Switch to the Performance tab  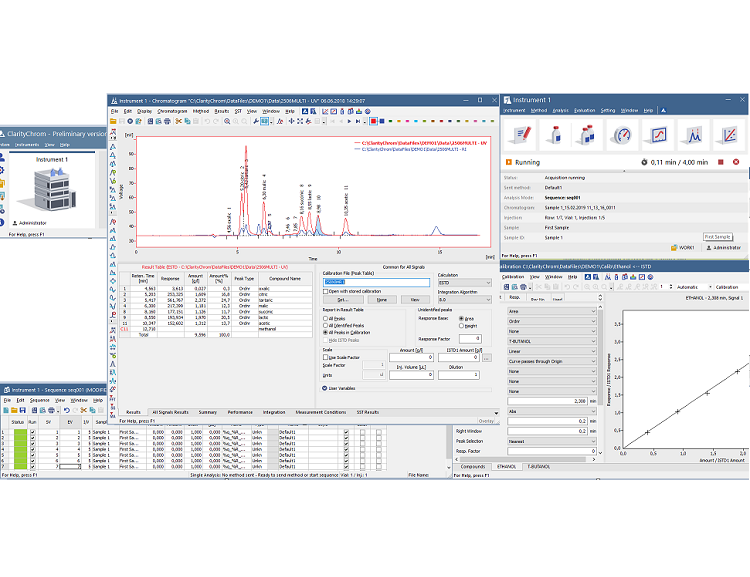pyautogui.click(x=240, y=412)
